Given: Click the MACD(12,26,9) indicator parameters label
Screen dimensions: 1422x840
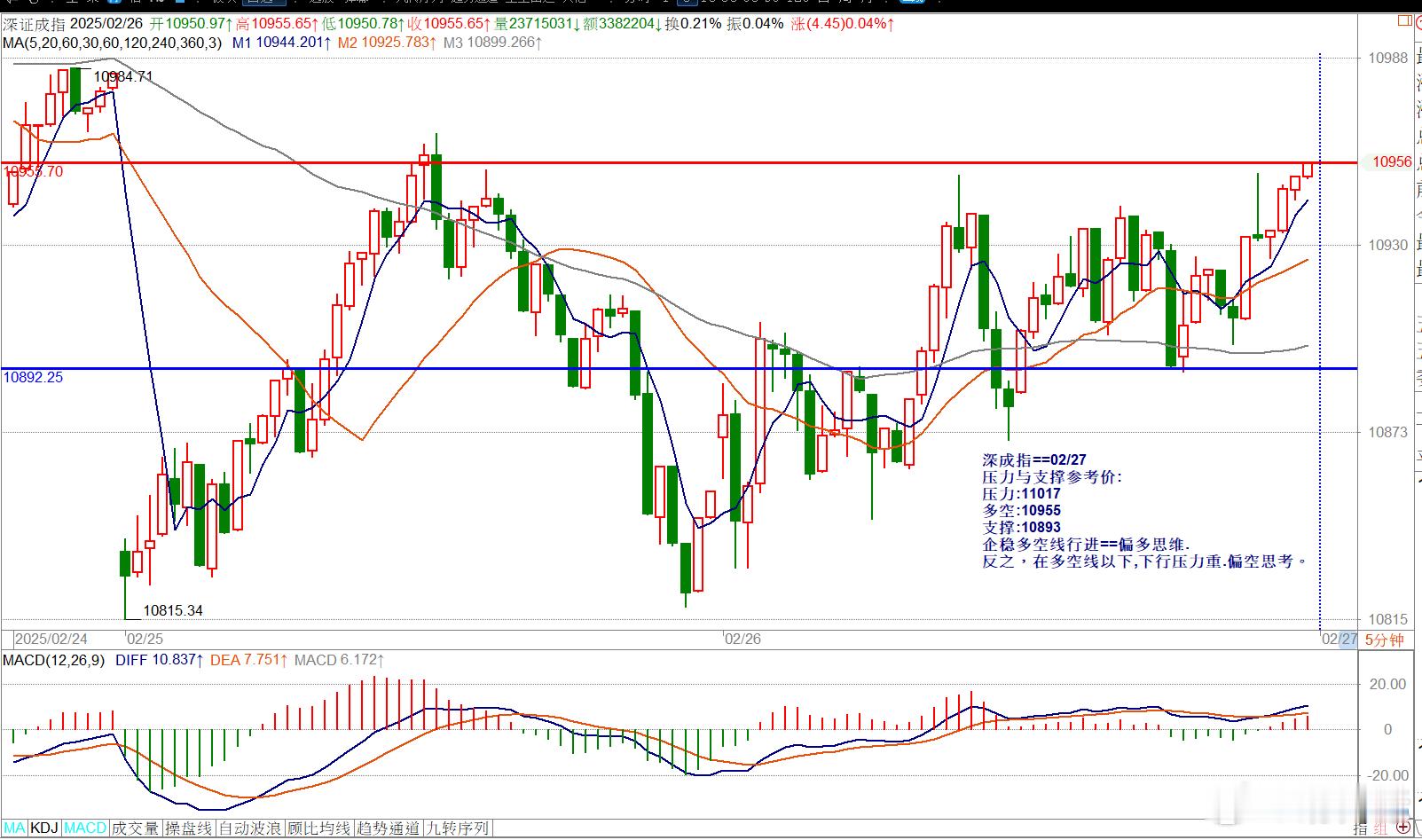Looking at the screenshot, I should coord(53,660).
